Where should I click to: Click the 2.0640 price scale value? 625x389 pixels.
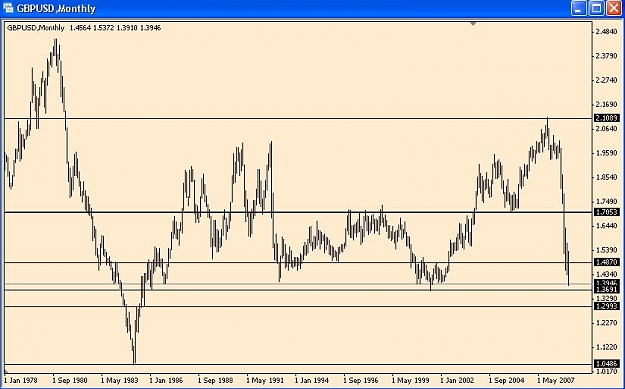click(x=606, y=129)
